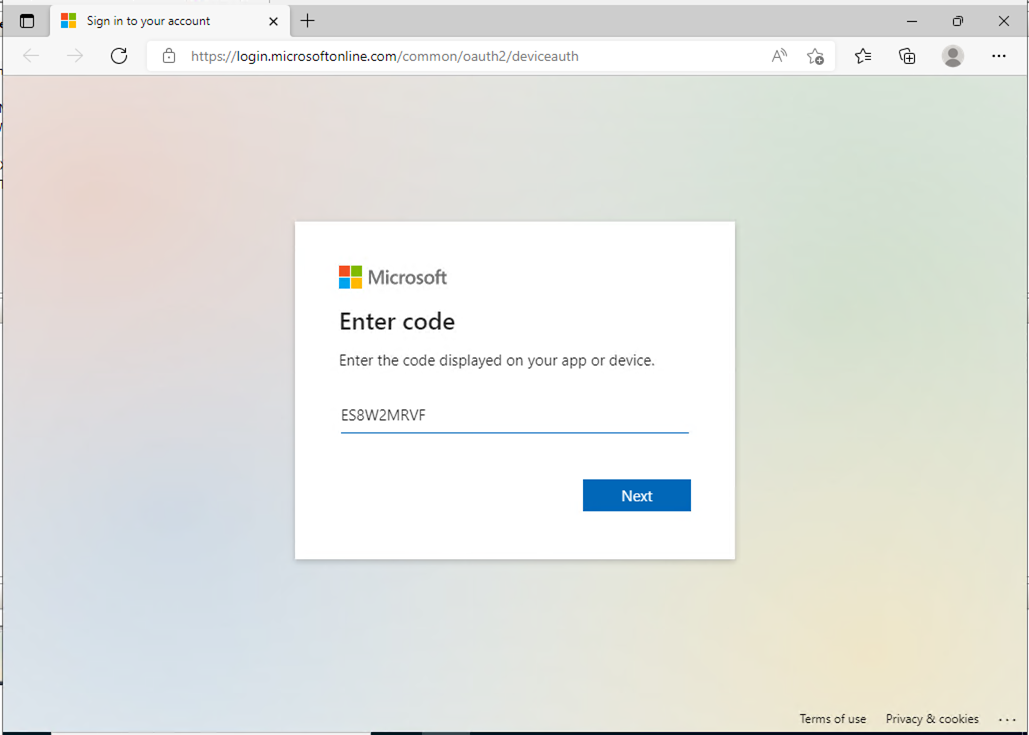Go back to the previous page
The image size is (1029, 735).
(31, 56)
